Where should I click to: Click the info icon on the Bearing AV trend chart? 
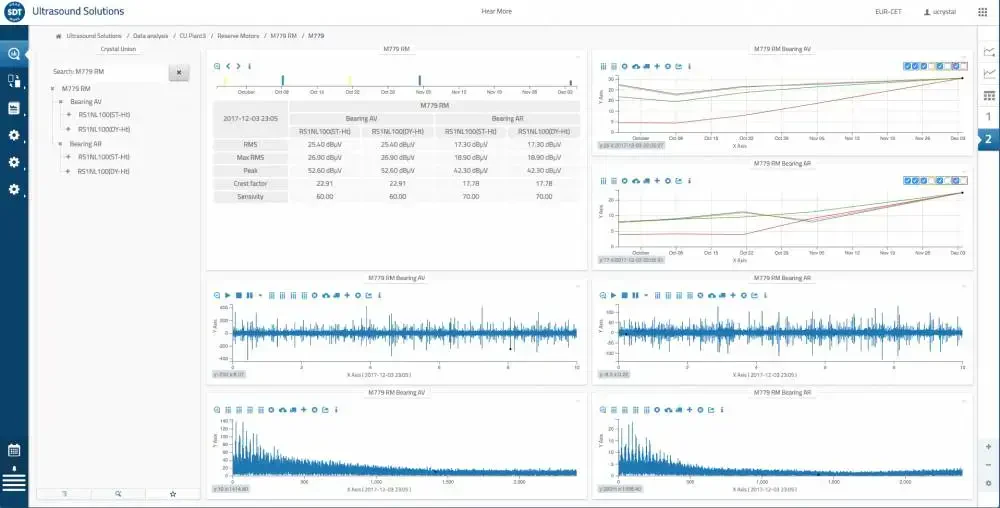(x=690, y=66)
